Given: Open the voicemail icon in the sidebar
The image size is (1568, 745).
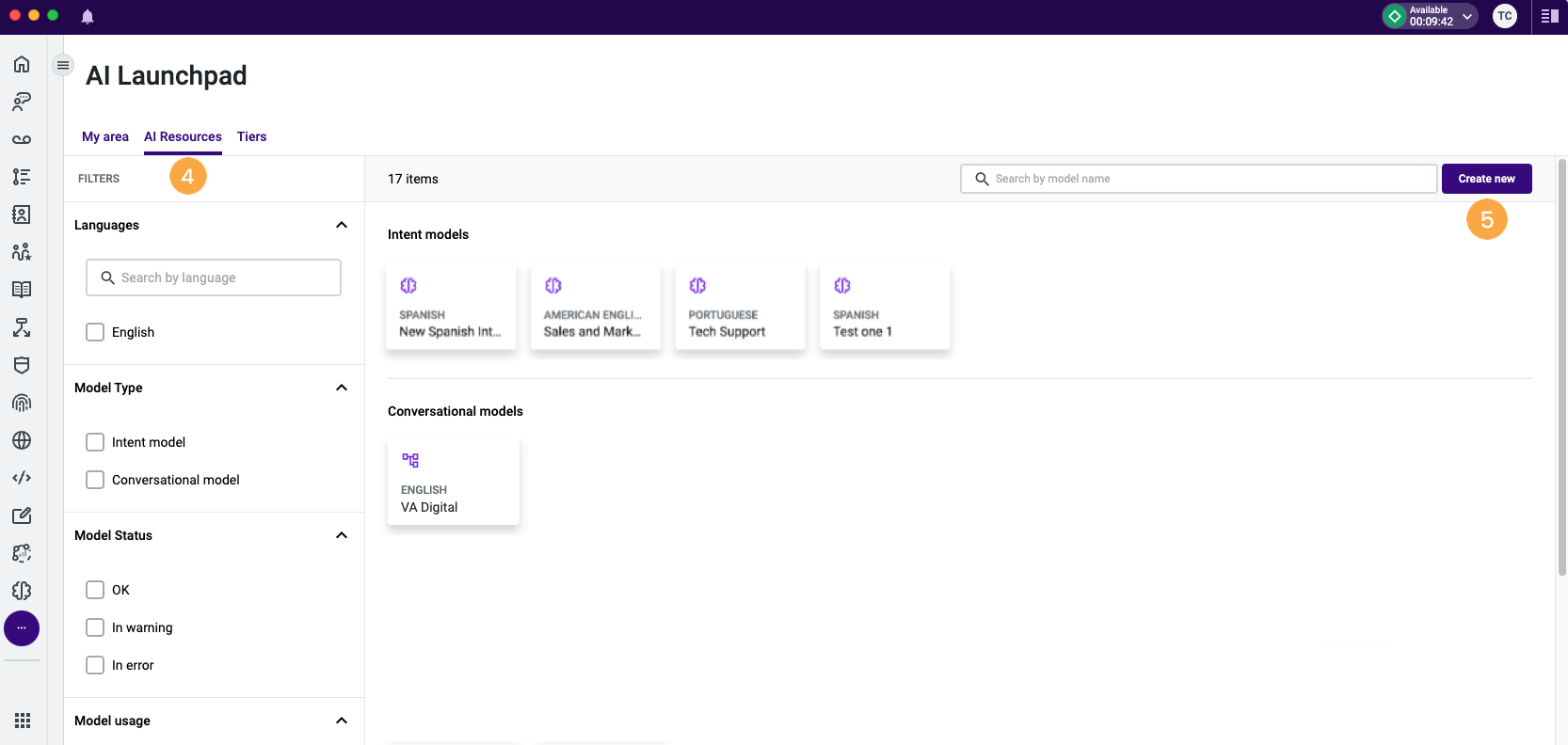Looking at the screenshot, I should [x=22, y=139].
